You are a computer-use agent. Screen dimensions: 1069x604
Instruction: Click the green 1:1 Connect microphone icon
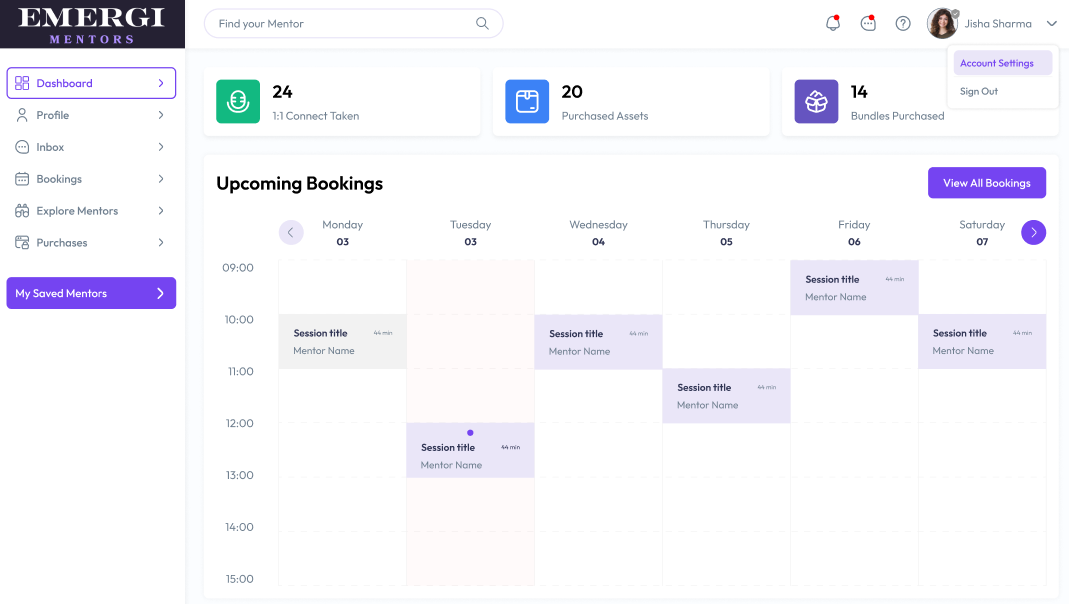point(237,101)
